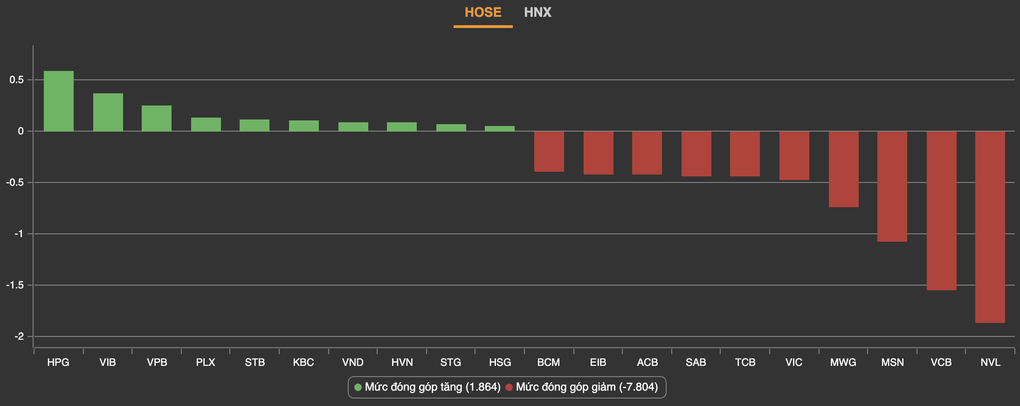The width and height of the screenshot is (1020, 406).
Task: Select the VPB green bar
Action: tap(157, 118)
